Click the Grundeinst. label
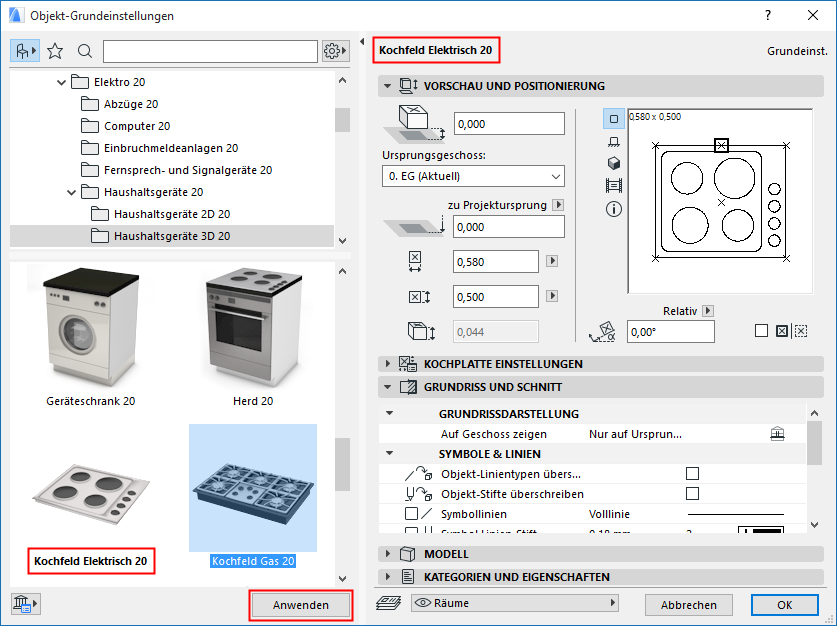The width and height of the screenshot is (837, 626). [x=797, y=51]
